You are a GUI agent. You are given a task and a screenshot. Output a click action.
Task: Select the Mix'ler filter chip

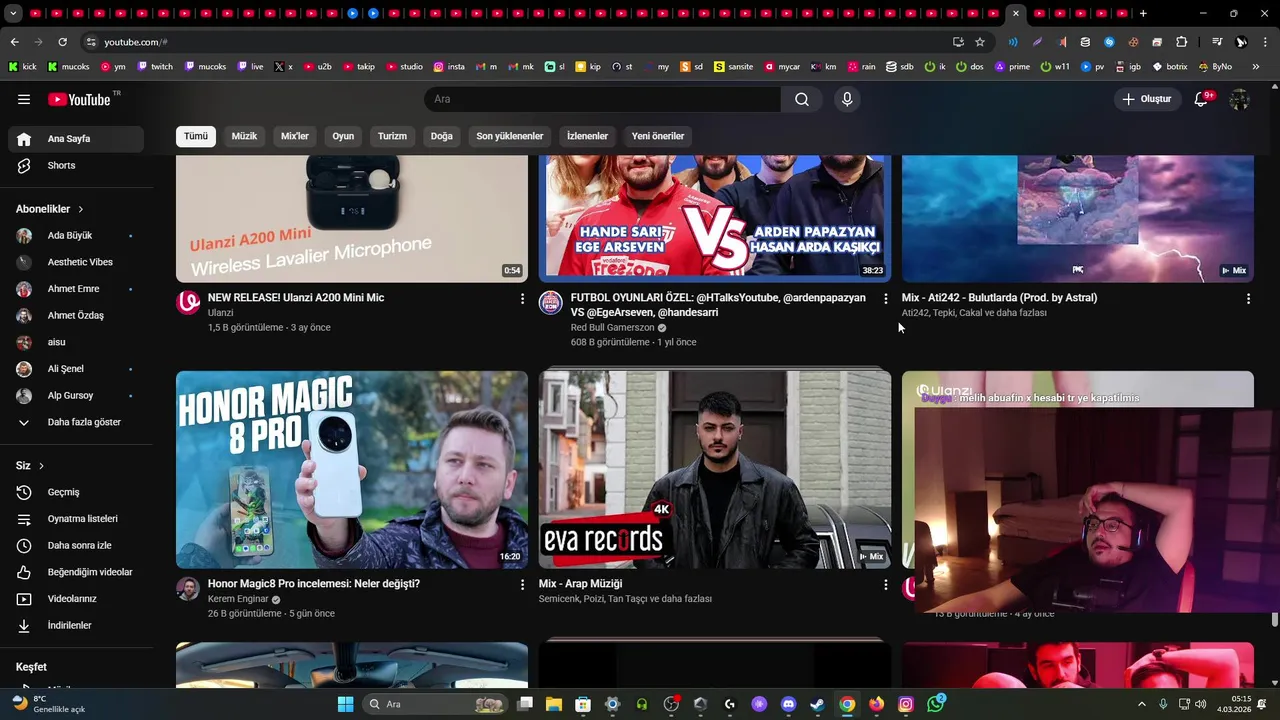(x=295, y=136)
